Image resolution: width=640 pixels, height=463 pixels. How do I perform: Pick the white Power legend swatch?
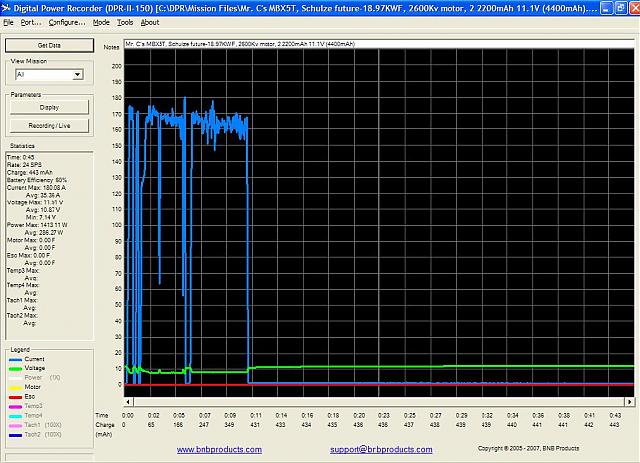coord(13,378)
